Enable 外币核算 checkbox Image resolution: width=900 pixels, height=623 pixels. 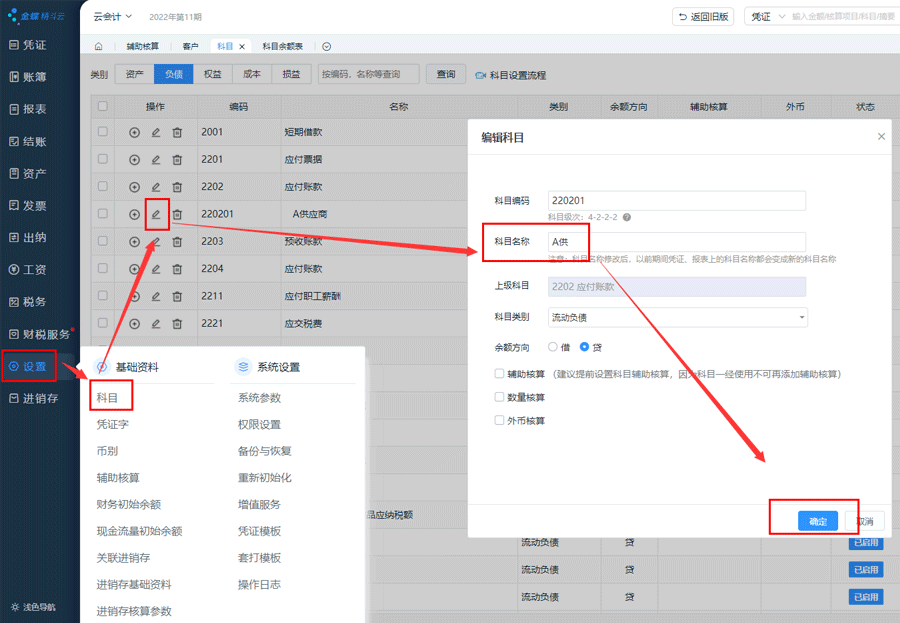click(499, 420)
